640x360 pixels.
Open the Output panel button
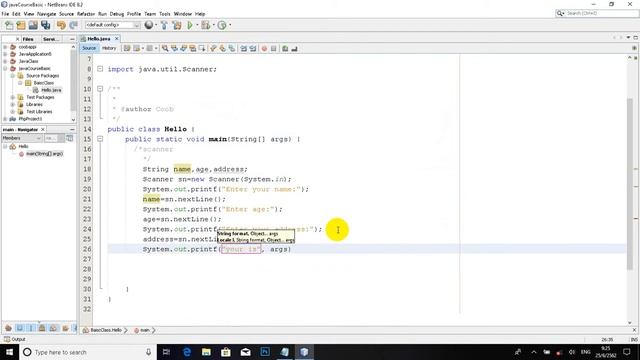15,339
